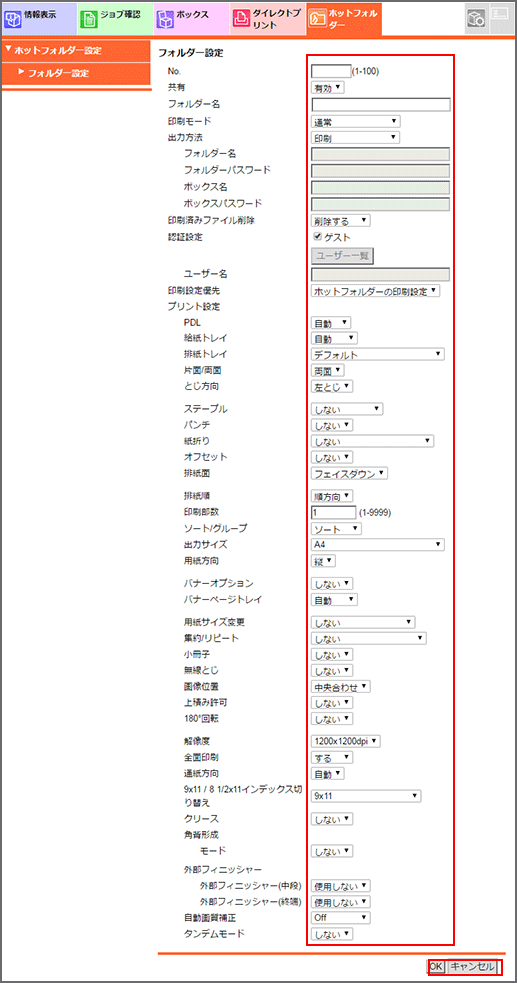Open the 角背形成 モード dropdown
Screen dimensions: 517x983
pyautogui.click(x=332, y=851)
